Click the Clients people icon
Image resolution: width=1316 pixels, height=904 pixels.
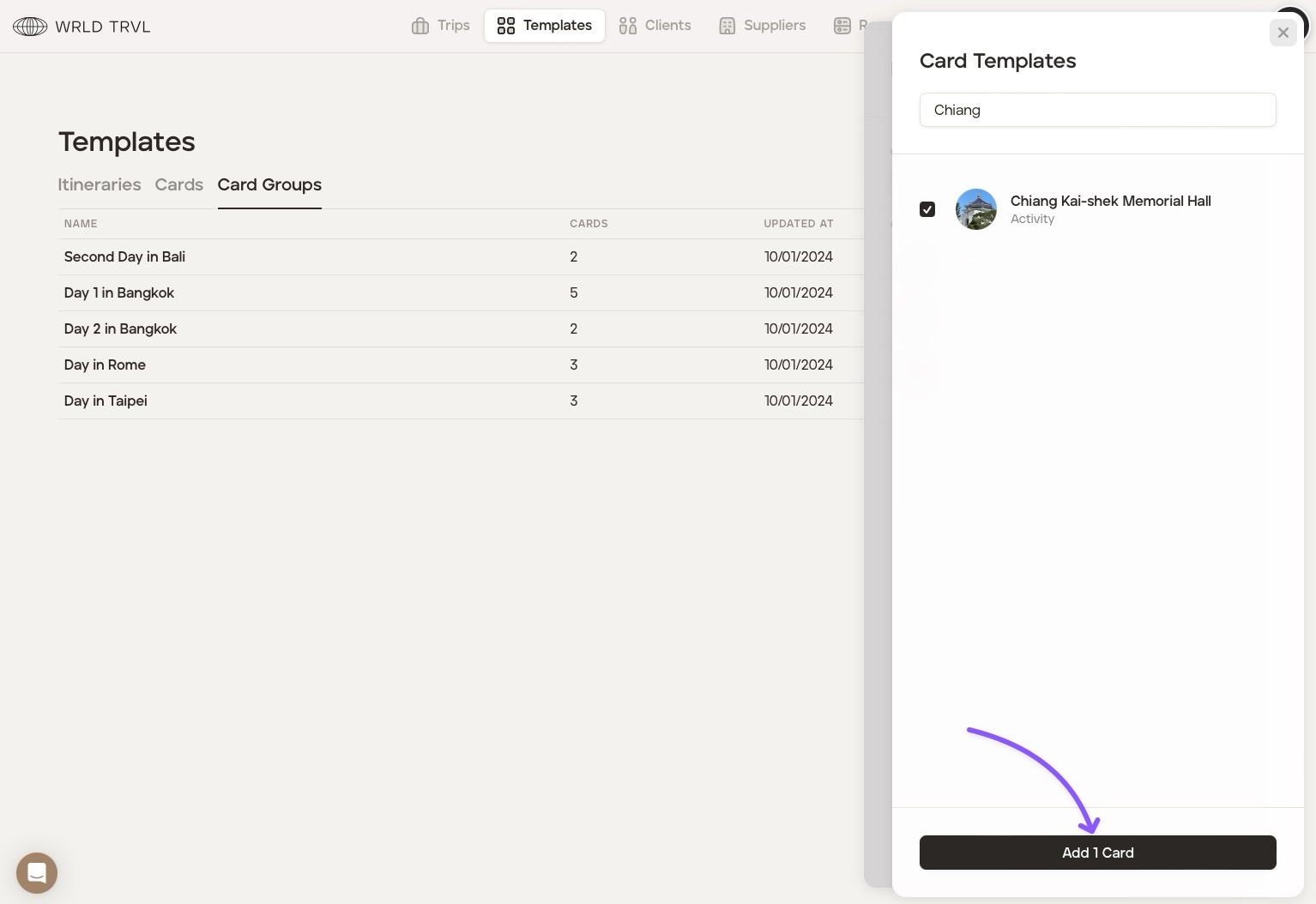point(628,26)
